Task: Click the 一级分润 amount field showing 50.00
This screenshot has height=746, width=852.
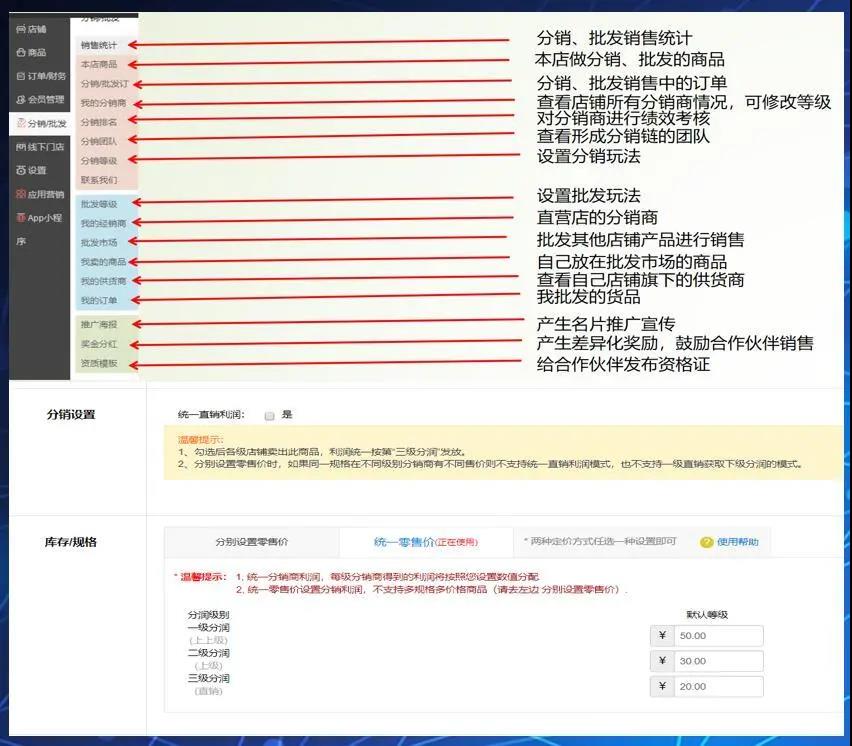Action: [x=718, y=636]
